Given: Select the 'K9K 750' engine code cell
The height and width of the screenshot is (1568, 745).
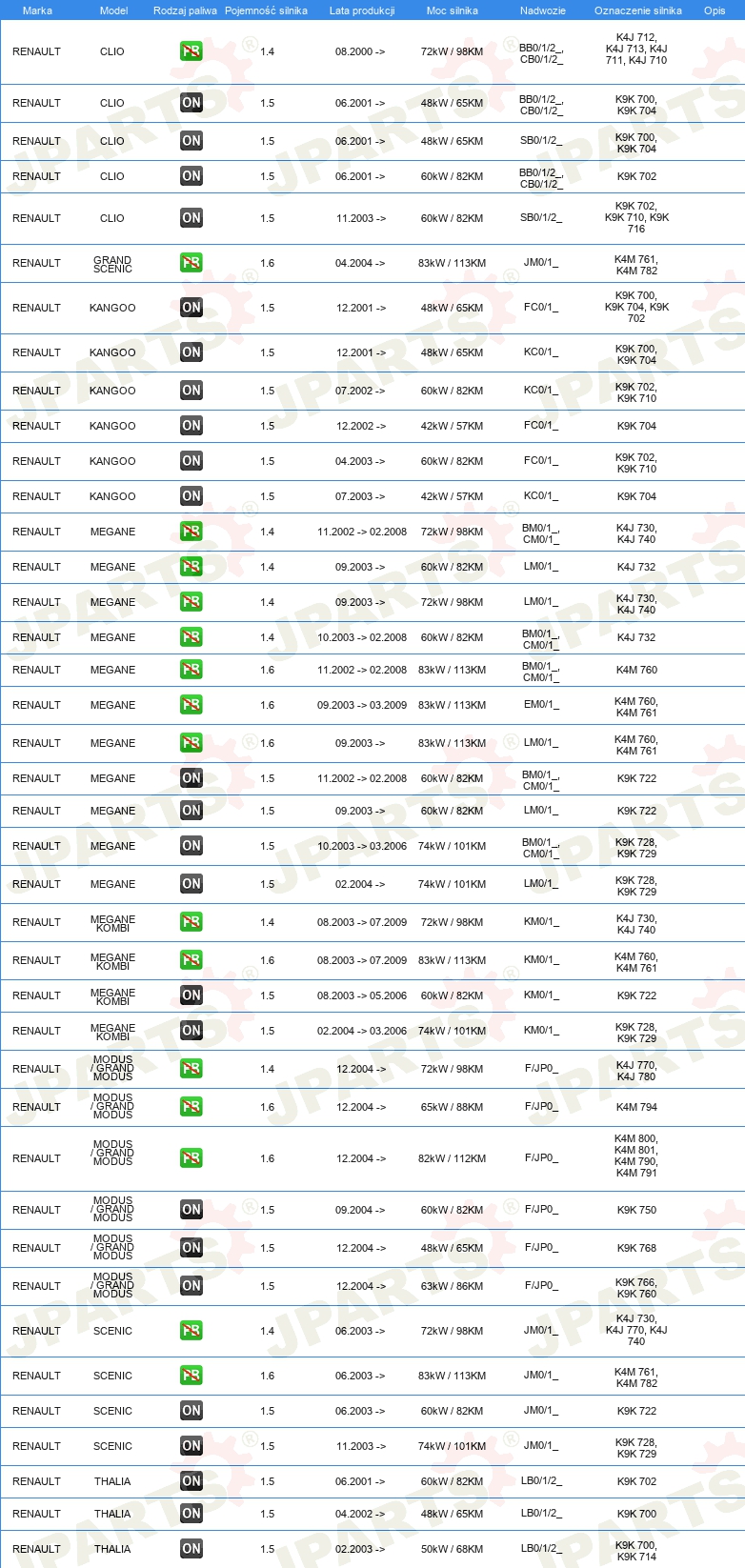Looking at the screenshot, I should click(x=636, y=1210).
